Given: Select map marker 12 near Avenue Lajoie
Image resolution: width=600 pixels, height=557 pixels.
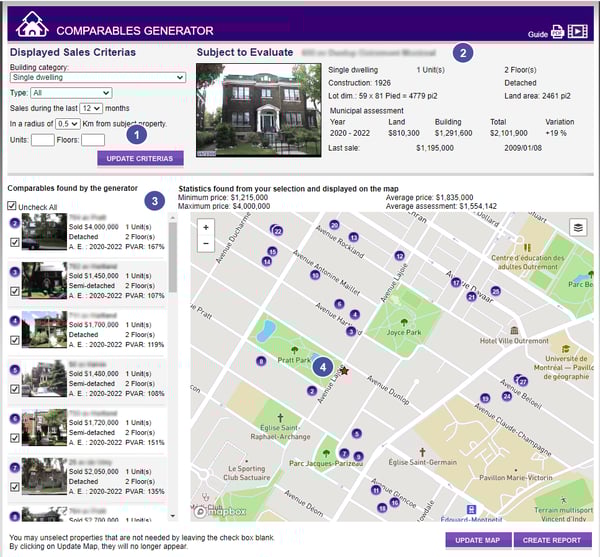Looking at the screenshot, I should pyautogui.click(x=399, y=256).
